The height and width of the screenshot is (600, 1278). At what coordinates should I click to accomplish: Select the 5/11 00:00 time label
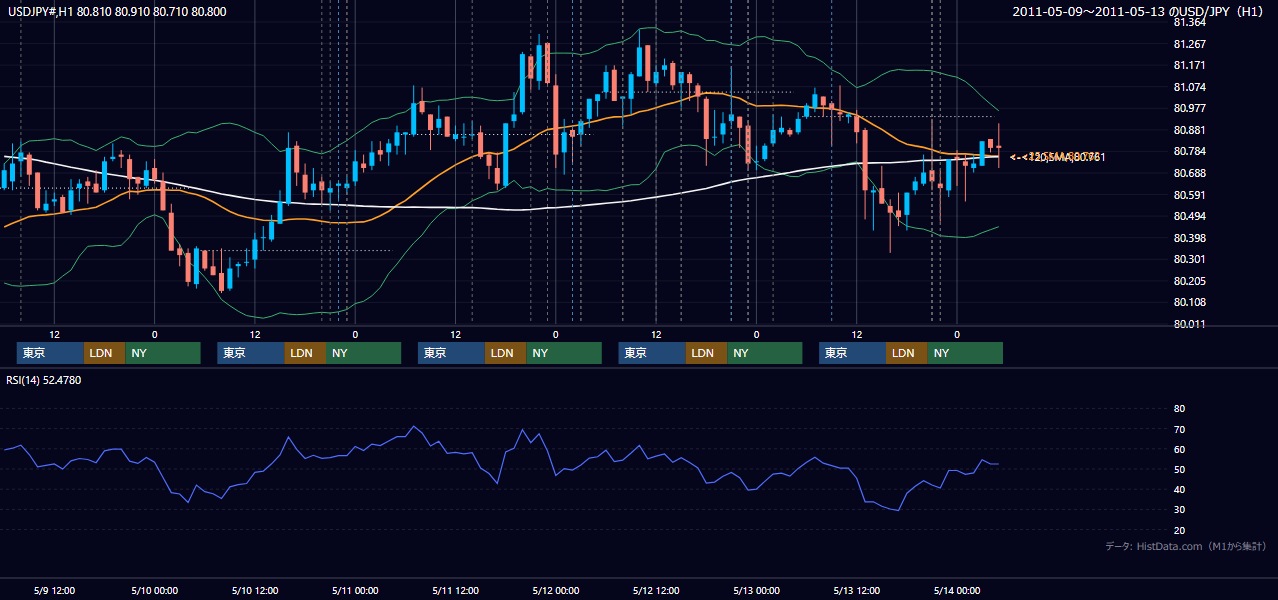pos(354,590)
